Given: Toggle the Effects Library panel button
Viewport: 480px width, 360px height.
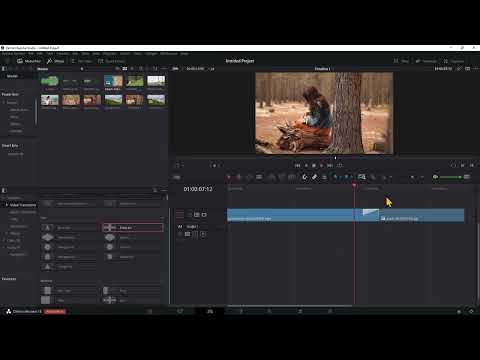Looking at the screenshot, I should [55, 61].
